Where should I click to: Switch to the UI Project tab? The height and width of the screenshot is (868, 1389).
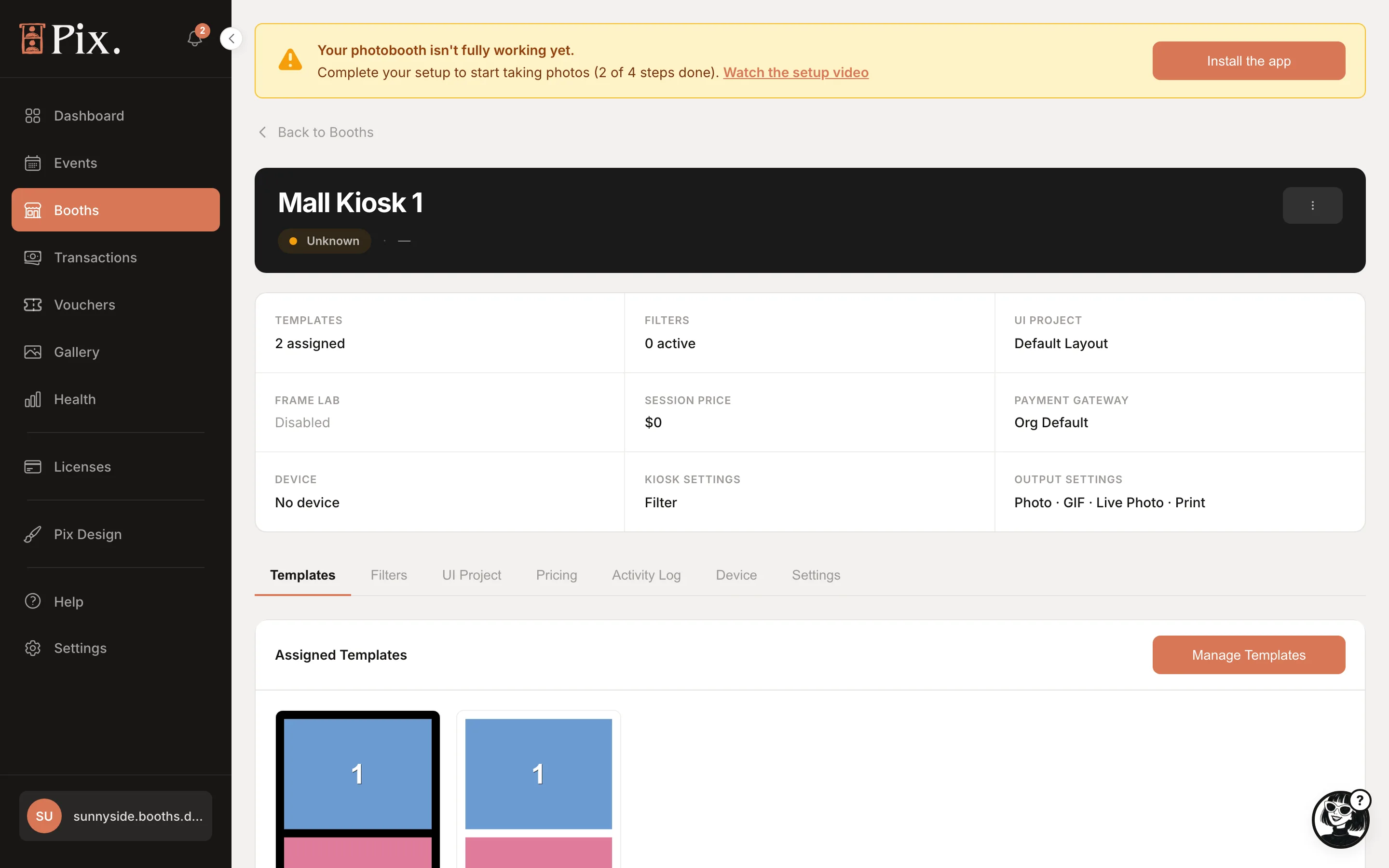(x=471, y=575)
